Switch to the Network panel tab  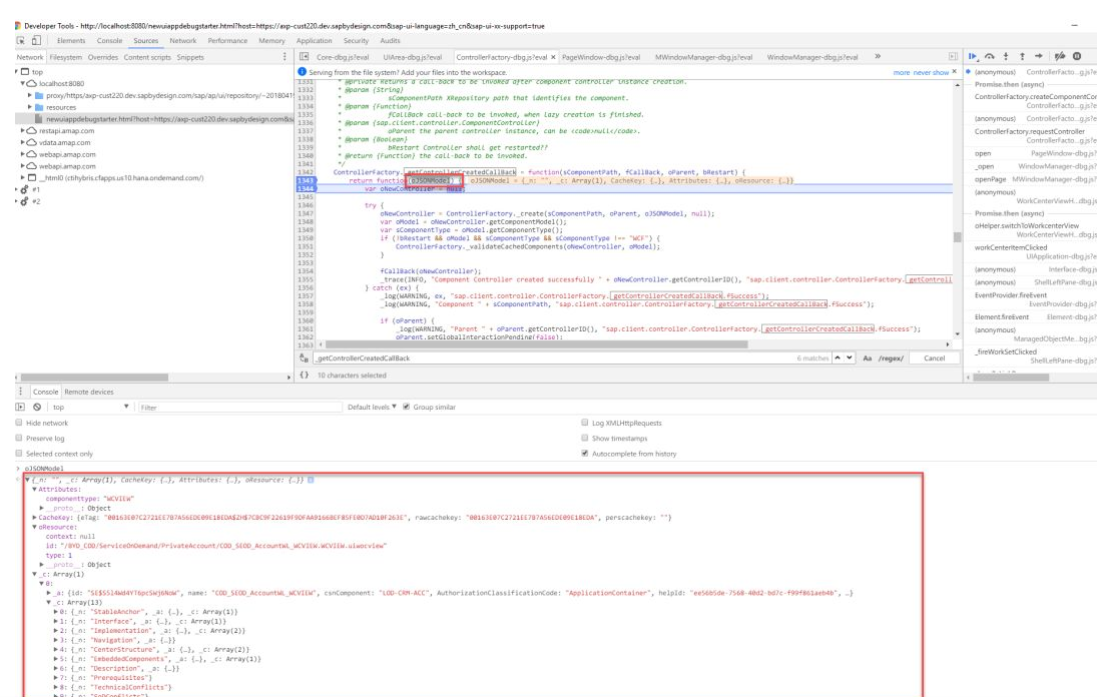pyautogui.click(x=182, y=40)
